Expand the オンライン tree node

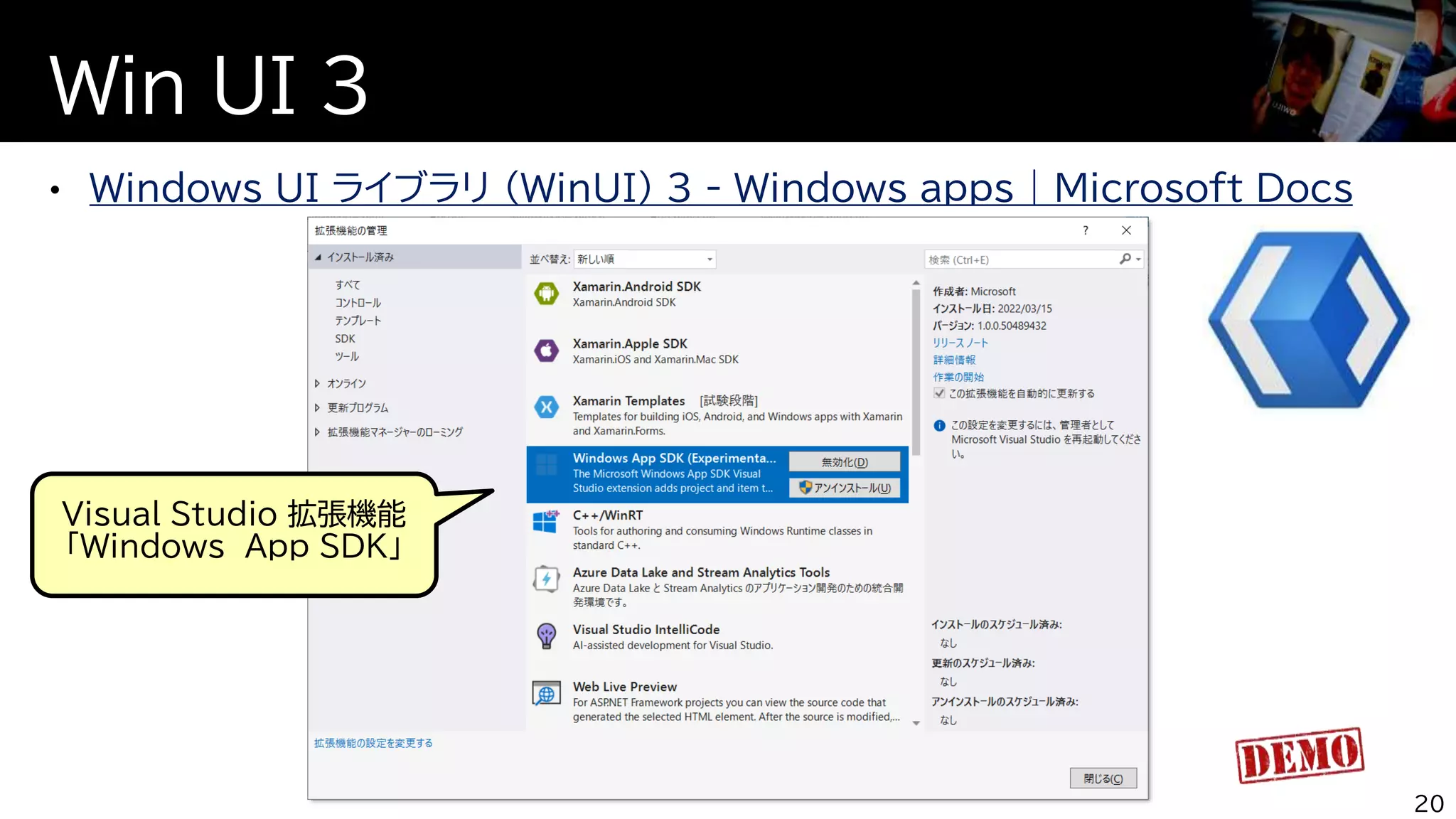(x=317, y=383)
